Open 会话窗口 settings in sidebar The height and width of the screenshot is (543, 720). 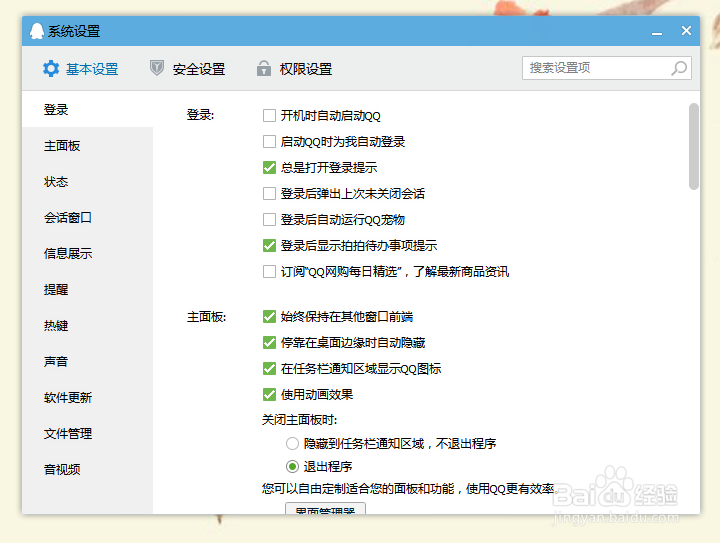[x=87, y=218]
